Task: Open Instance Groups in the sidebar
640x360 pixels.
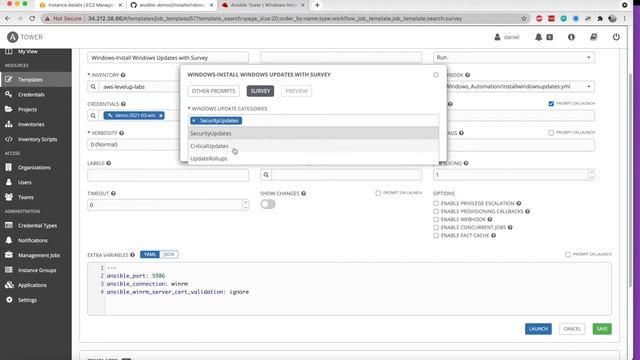Action: click(36, 270)
